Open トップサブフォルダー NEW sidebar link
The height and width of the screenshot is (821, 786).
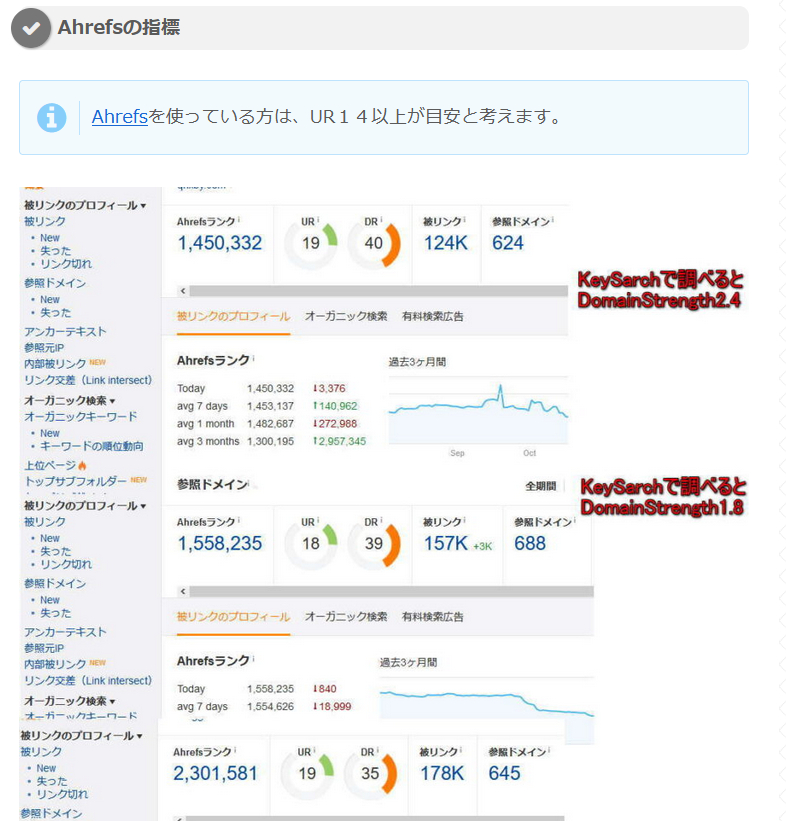coord(85,481)
